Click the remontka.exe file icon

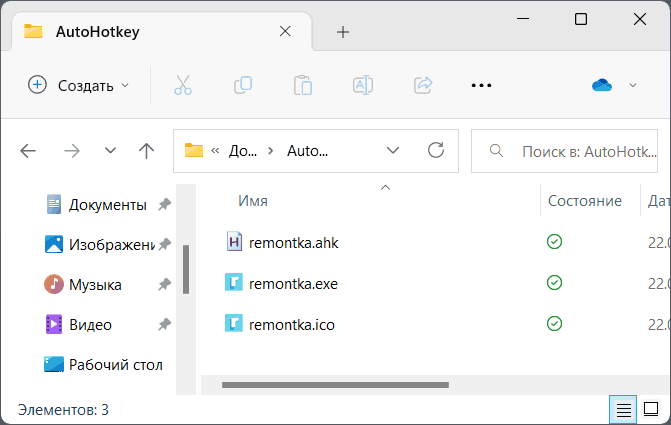[x=234, y=282]
